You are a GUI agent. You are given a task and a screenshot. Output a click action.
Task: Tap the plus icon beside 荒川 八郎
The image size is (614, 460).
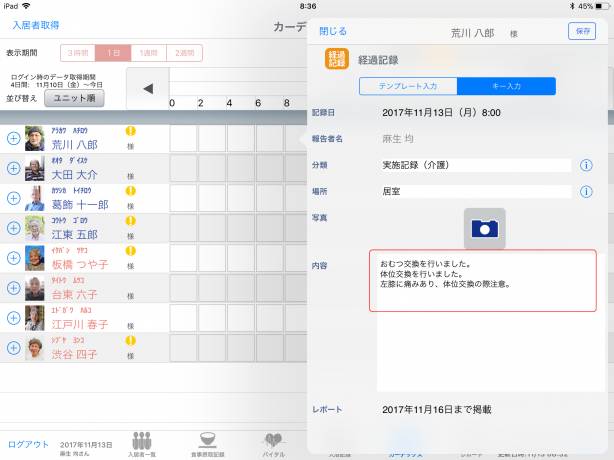coord(13,139)
